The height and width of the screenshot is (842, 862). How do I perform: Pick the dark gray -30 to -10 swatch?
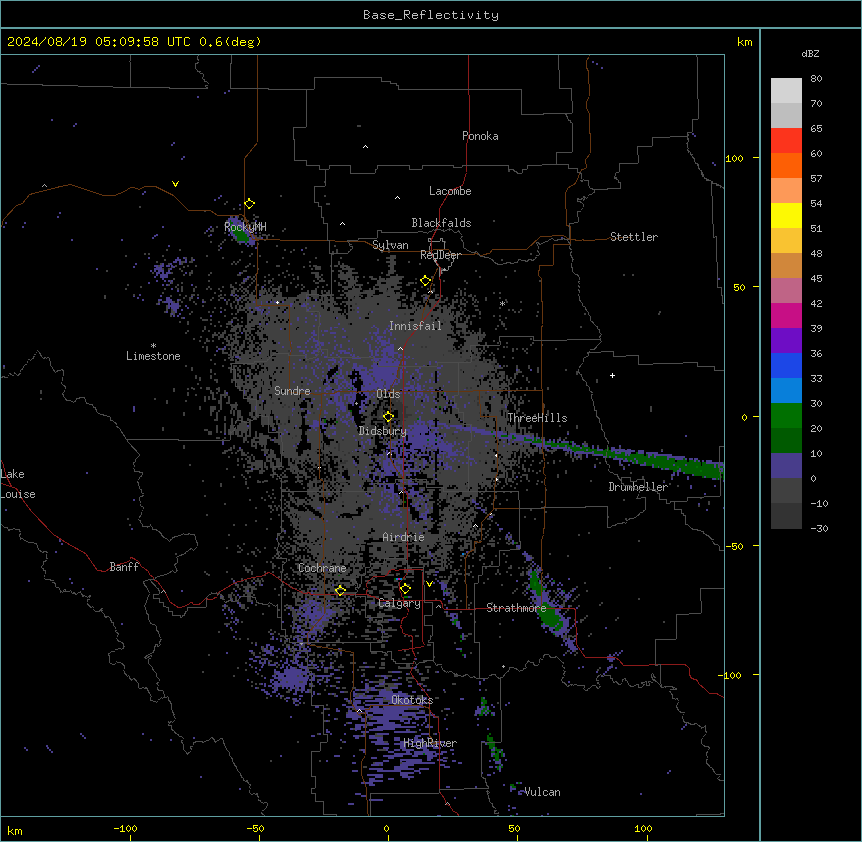(786, 516)
